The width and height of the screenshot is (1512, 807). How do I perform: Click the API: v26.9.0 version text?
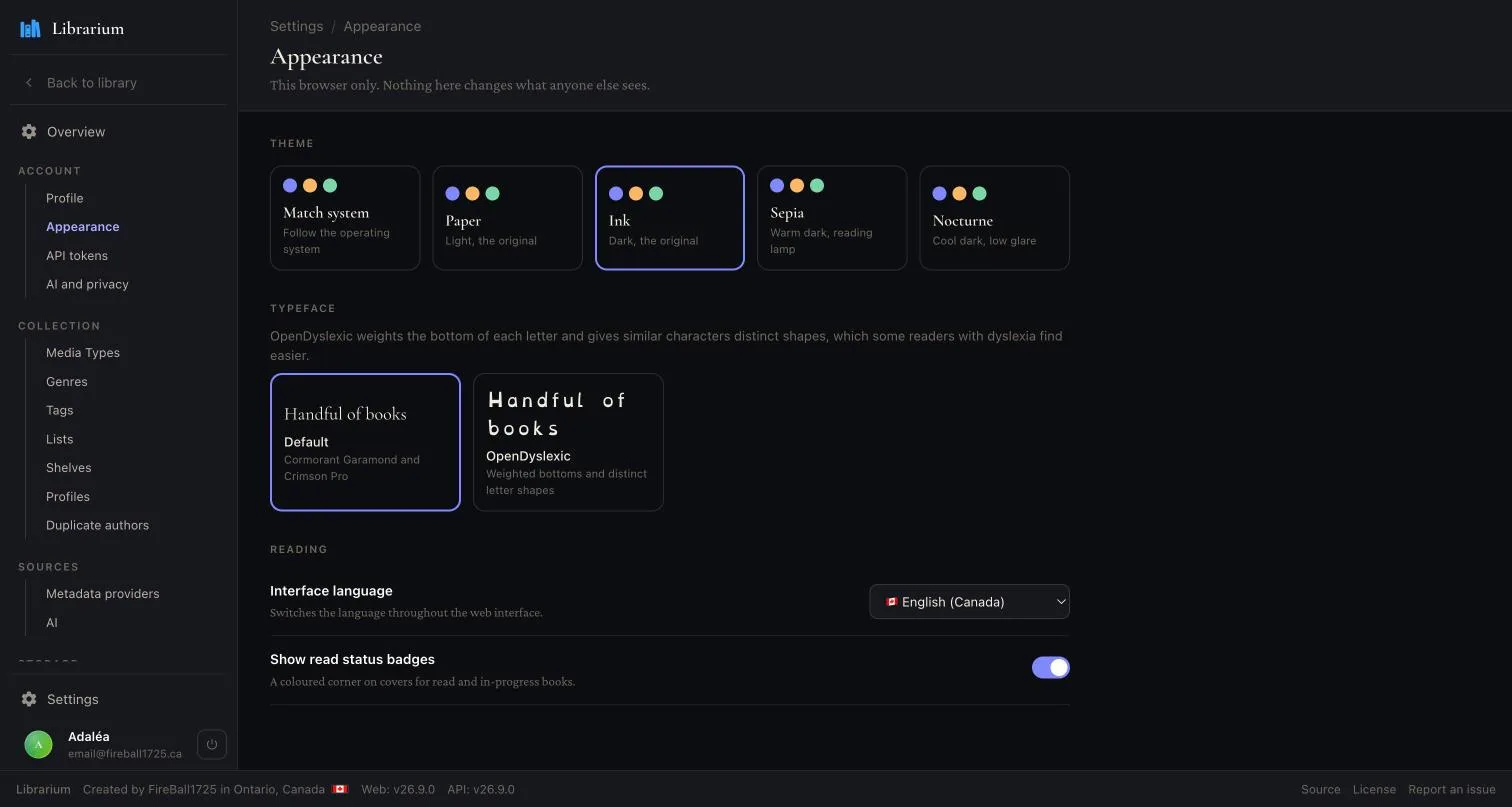pyautogui.click(x=481, y=789)
